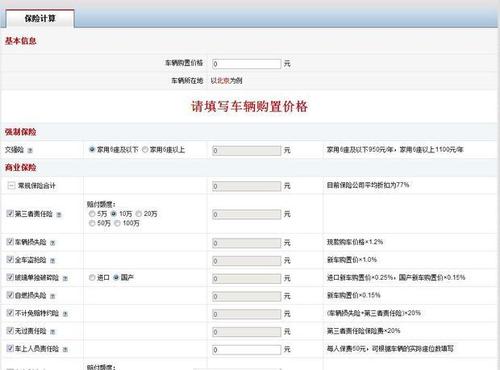Click the 强制保险 section heading
This screenshot has width=500, height=370.
tap(20, 132)
